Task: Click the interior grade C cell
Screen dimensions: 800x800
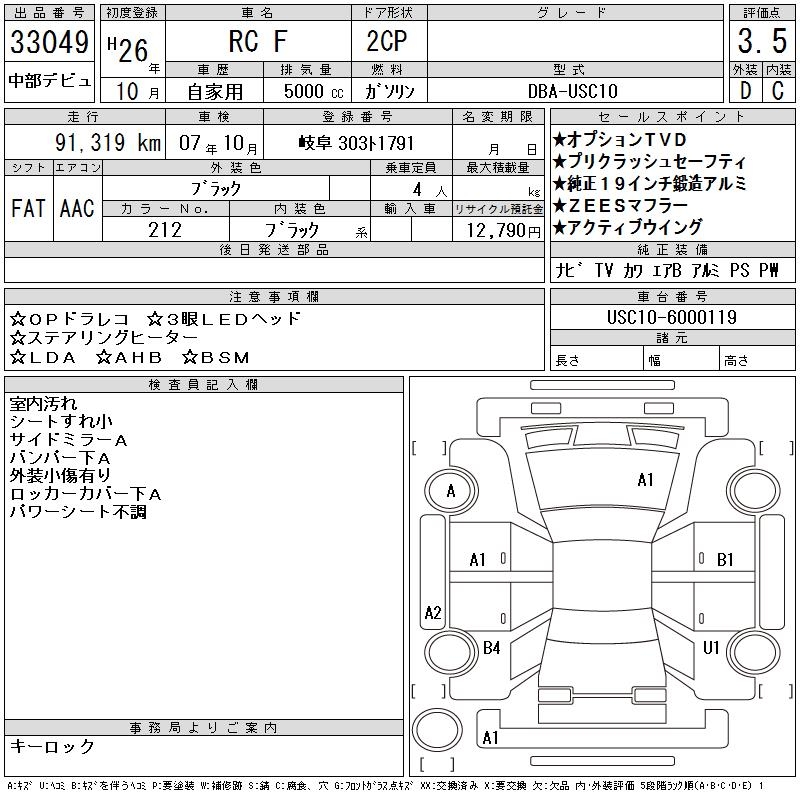Action: click(x=777, y=89)
